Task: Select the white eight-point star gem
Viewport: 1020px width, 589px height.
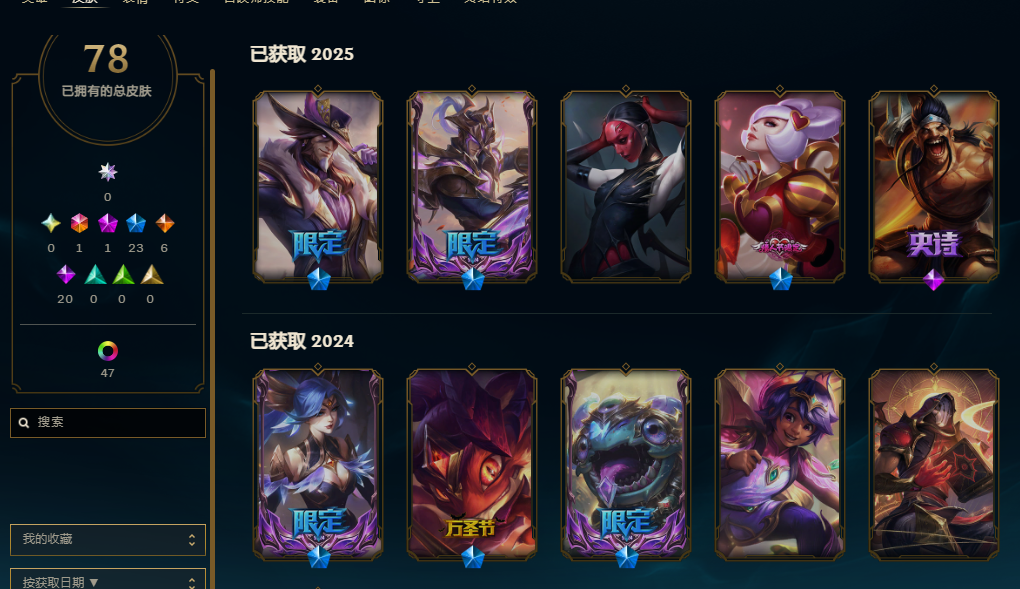Action: pos(108,172)
